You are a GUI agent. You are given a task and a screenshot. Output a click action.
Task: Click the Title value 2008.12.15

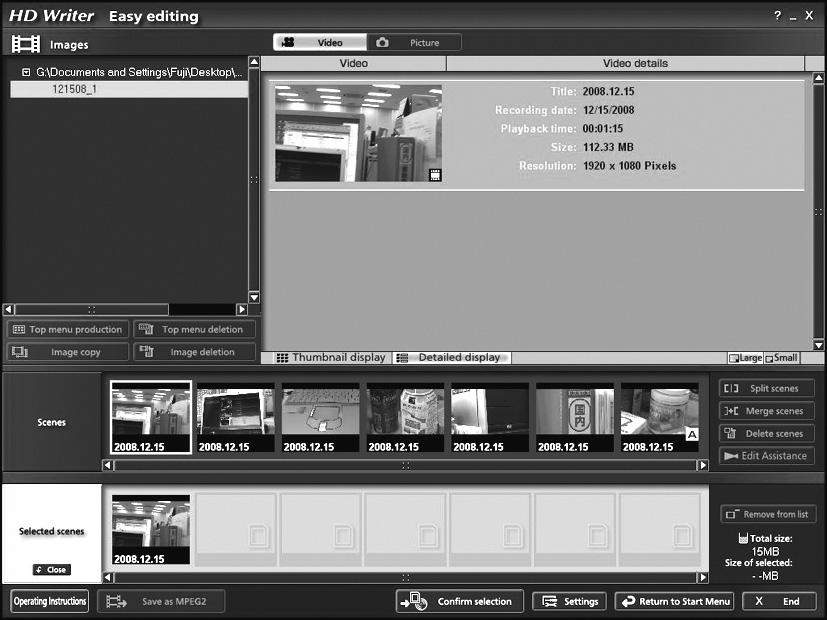click(x=608, y=91)
